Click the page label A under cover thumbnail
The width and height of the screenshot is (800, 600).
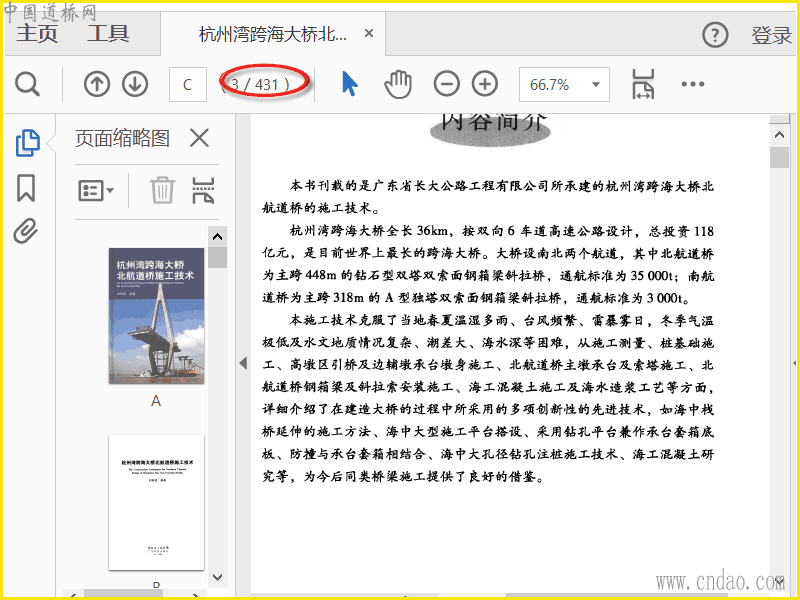[156, 401]
